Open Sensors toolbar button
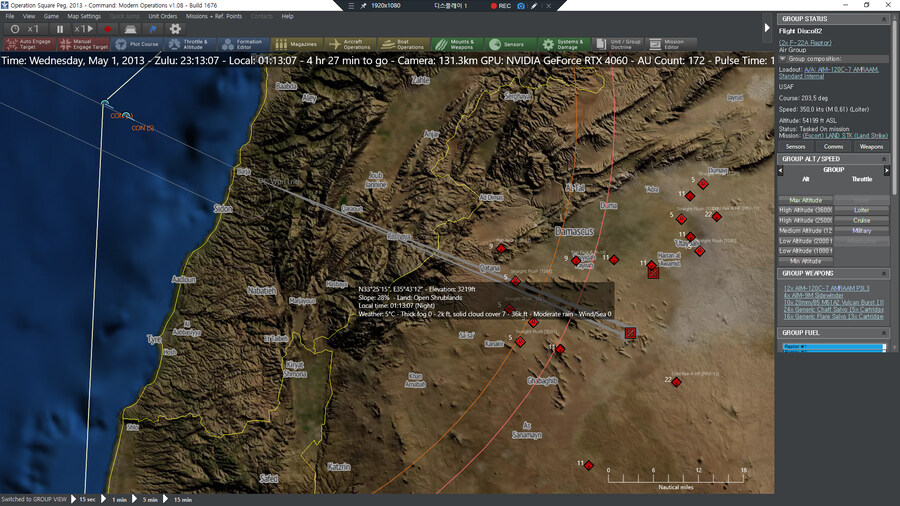 coord(510,44)
